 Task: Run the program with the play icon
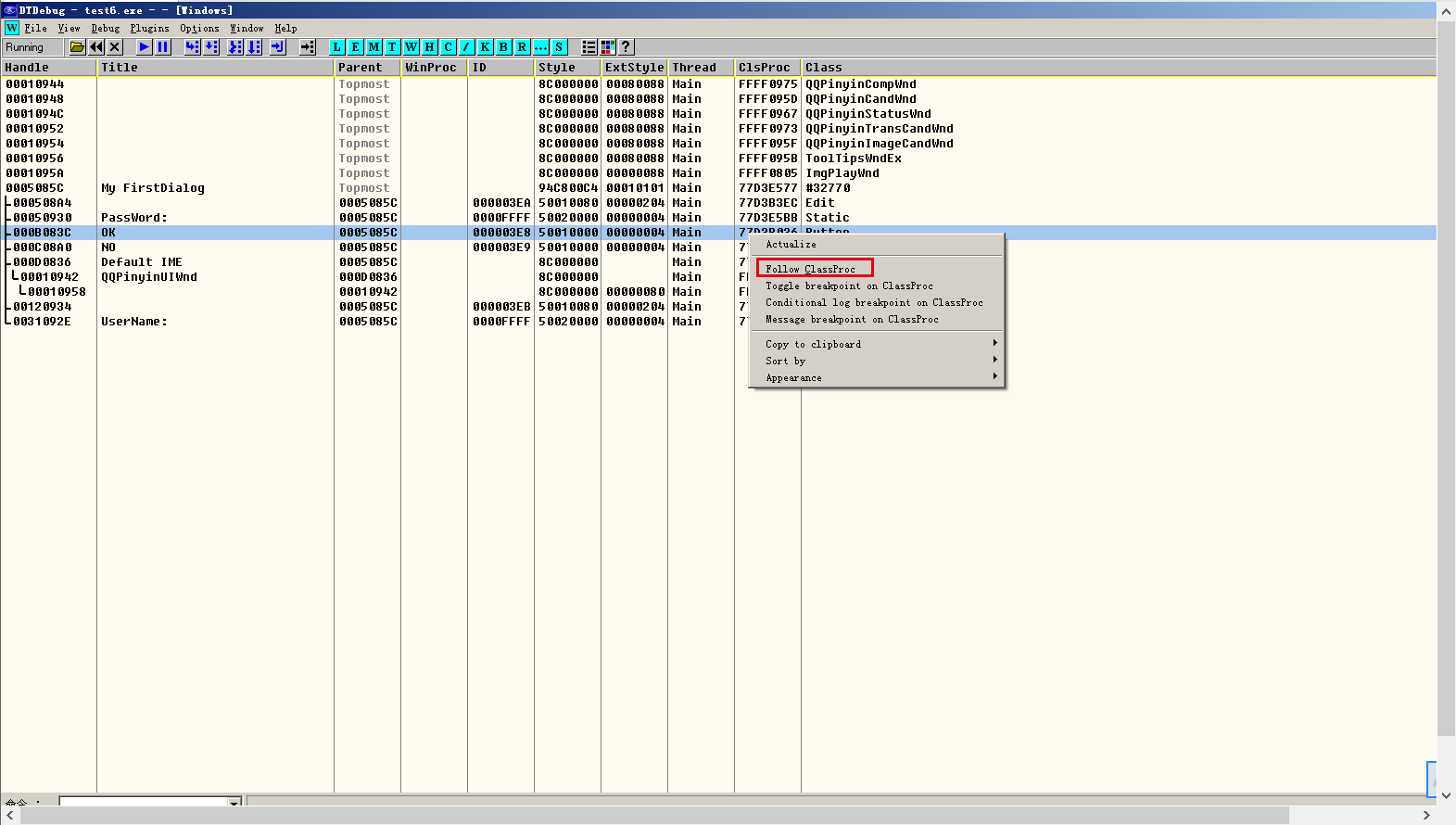coord(145,47)
